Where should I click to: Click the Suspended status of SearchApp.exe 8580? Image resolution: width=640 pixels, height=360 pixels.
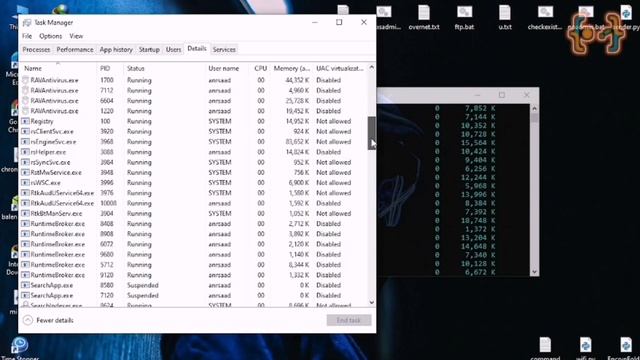(142, 285)
